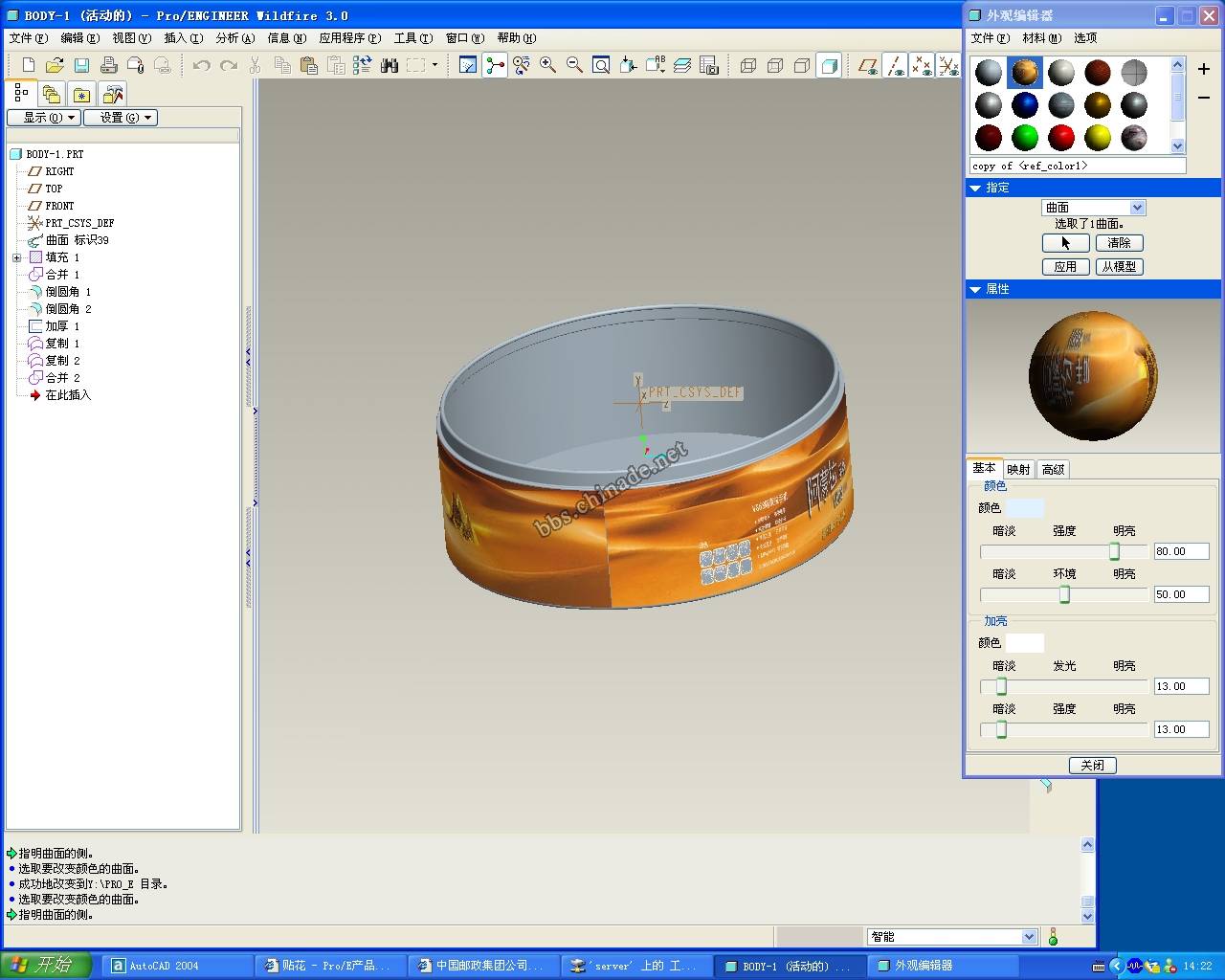
Task: Select the FRONT datum plane
Action: click(51, 206)
